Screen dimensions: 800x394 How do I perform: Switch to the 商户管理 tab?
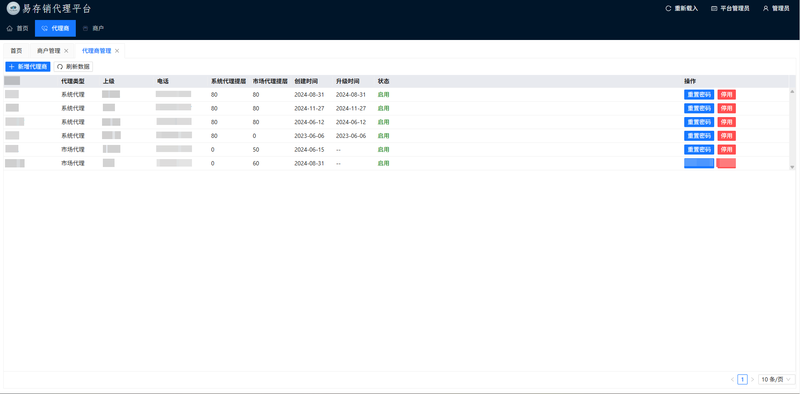pos(49,51)
